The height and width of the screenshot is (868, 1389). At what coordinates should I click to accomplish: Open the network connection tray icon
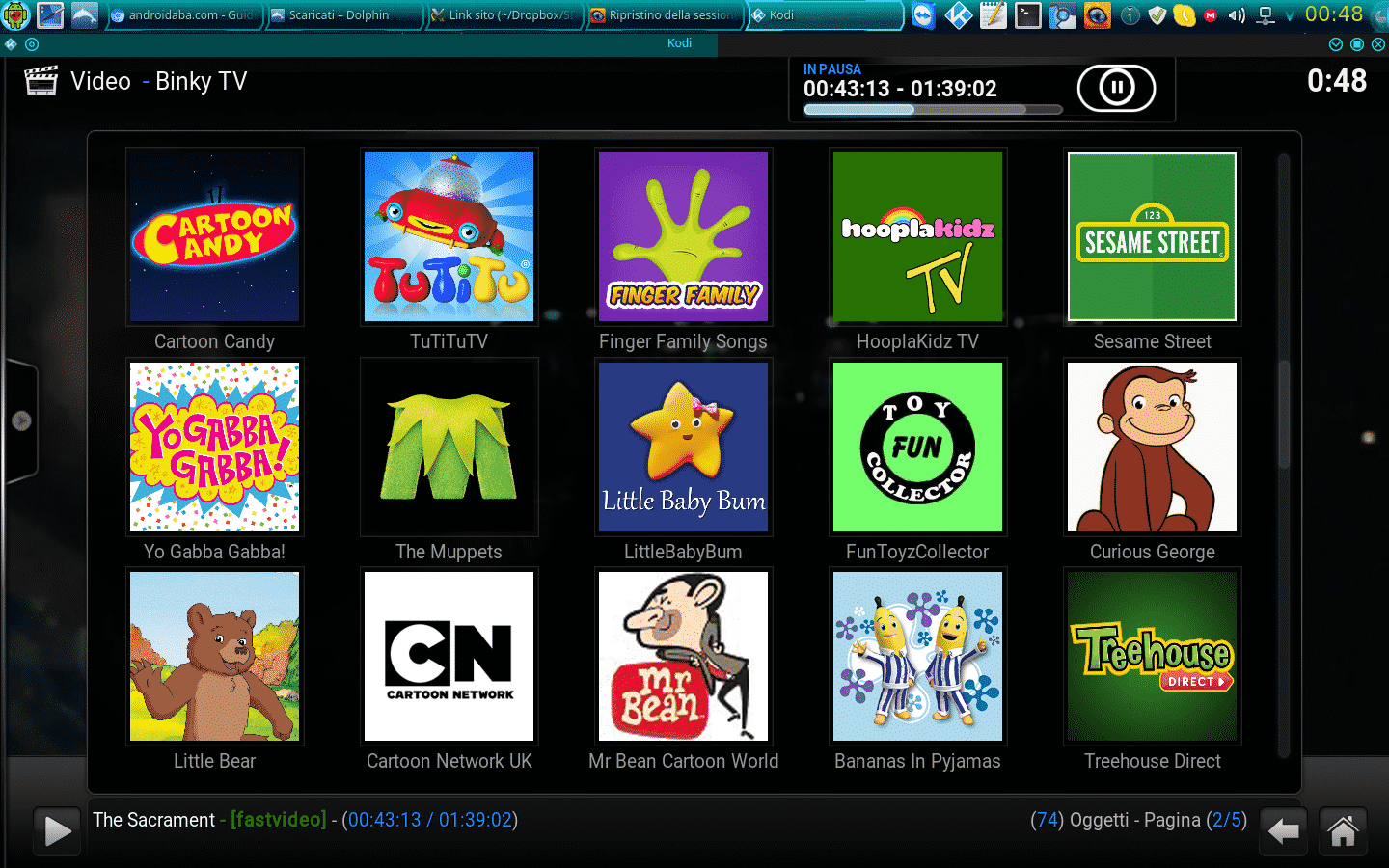(1266, 15)
